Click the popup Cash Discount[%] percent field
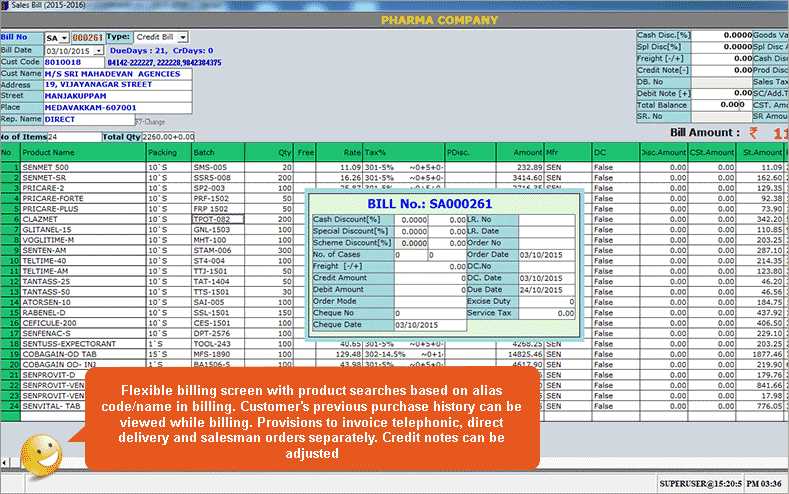Image resolution: width=789 pixels, height=494 pixels. [411, 220]
